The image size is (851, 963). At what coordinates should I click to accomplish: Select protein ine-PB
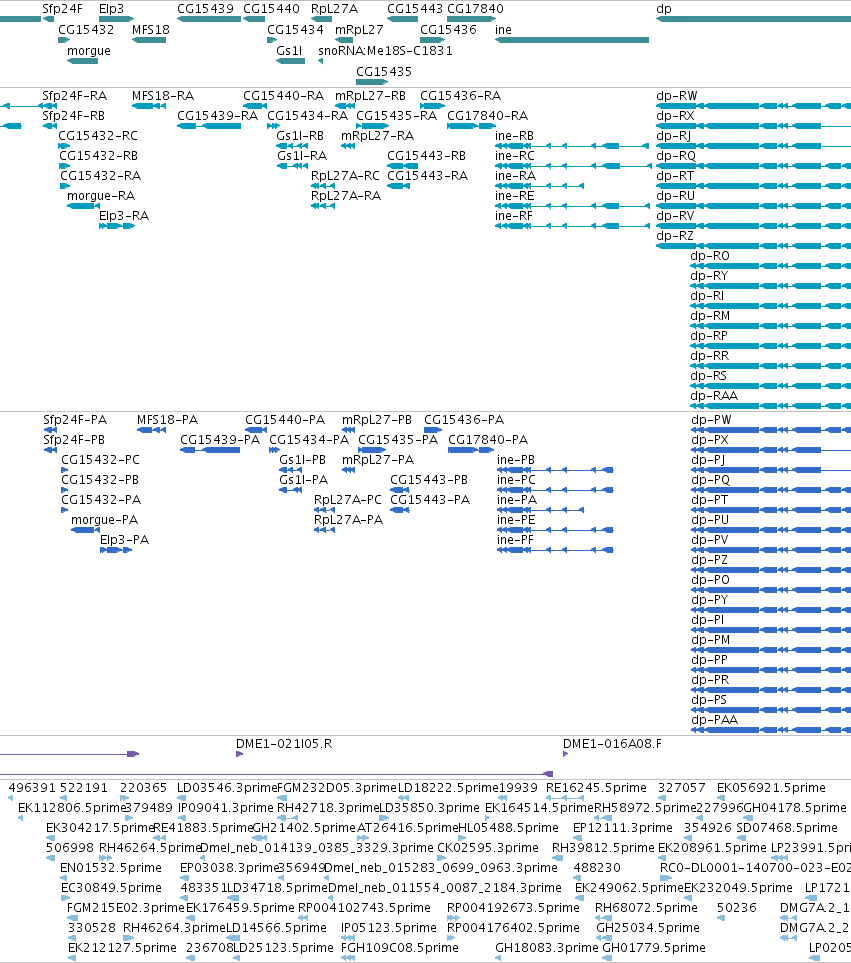[x=515, y=460]
